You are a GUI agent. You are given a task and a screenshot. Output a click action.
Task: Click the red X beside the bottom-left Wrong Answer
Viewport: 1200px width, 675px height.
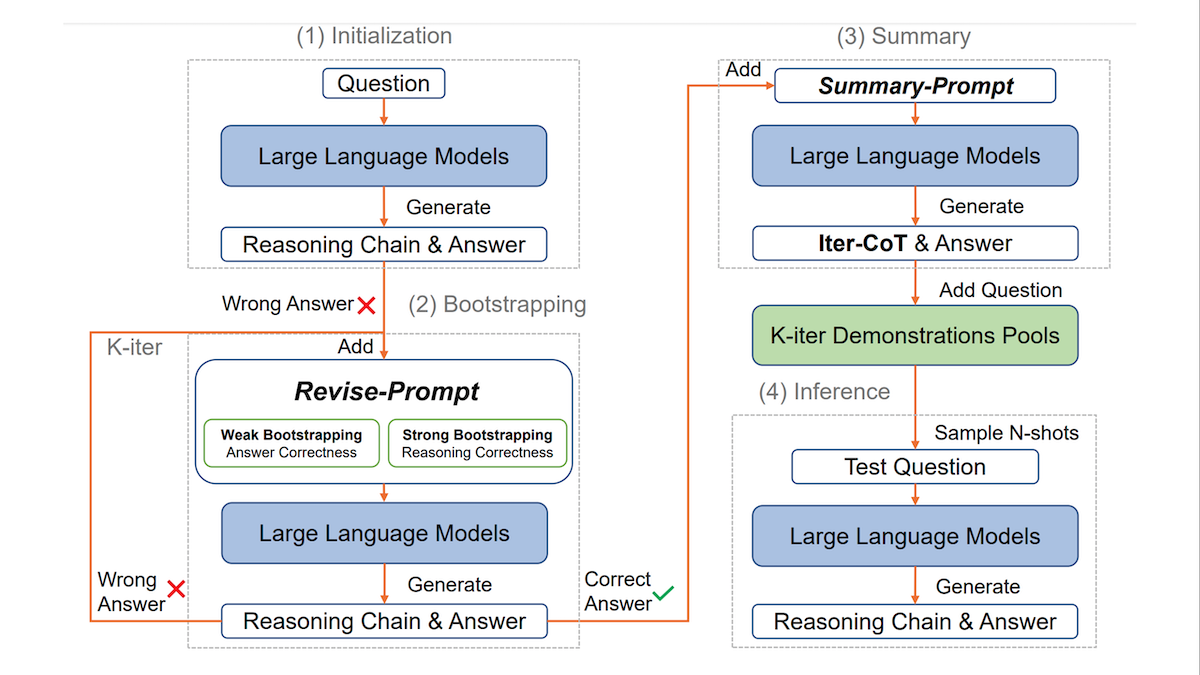tap(176, 589)
